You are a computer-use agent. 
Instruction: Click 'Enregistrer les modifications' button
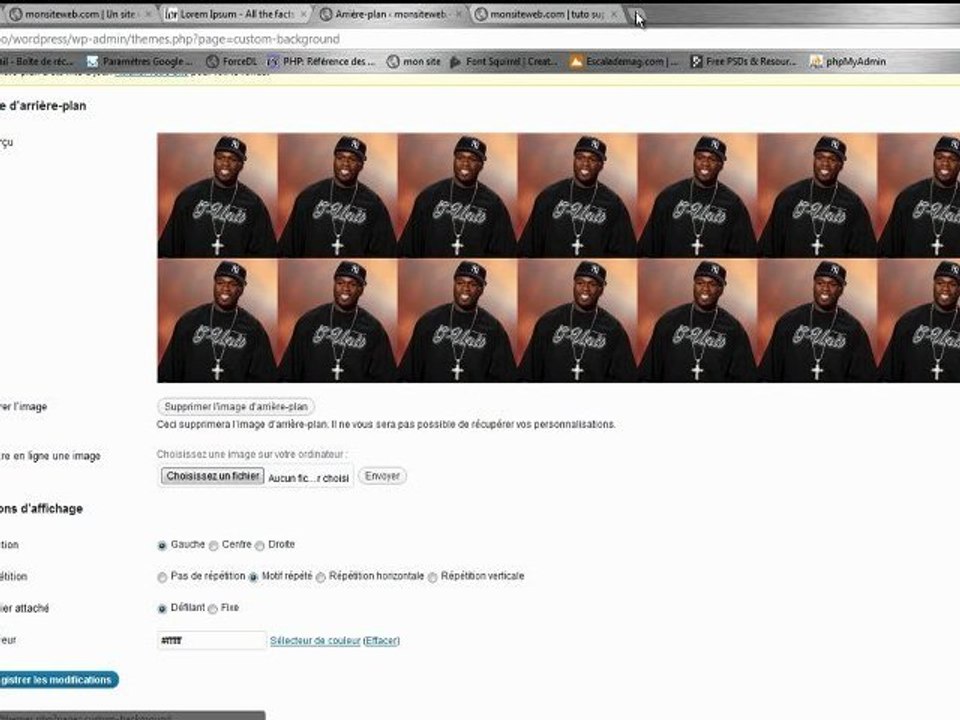pyautogui.click(x=58, y=680)
